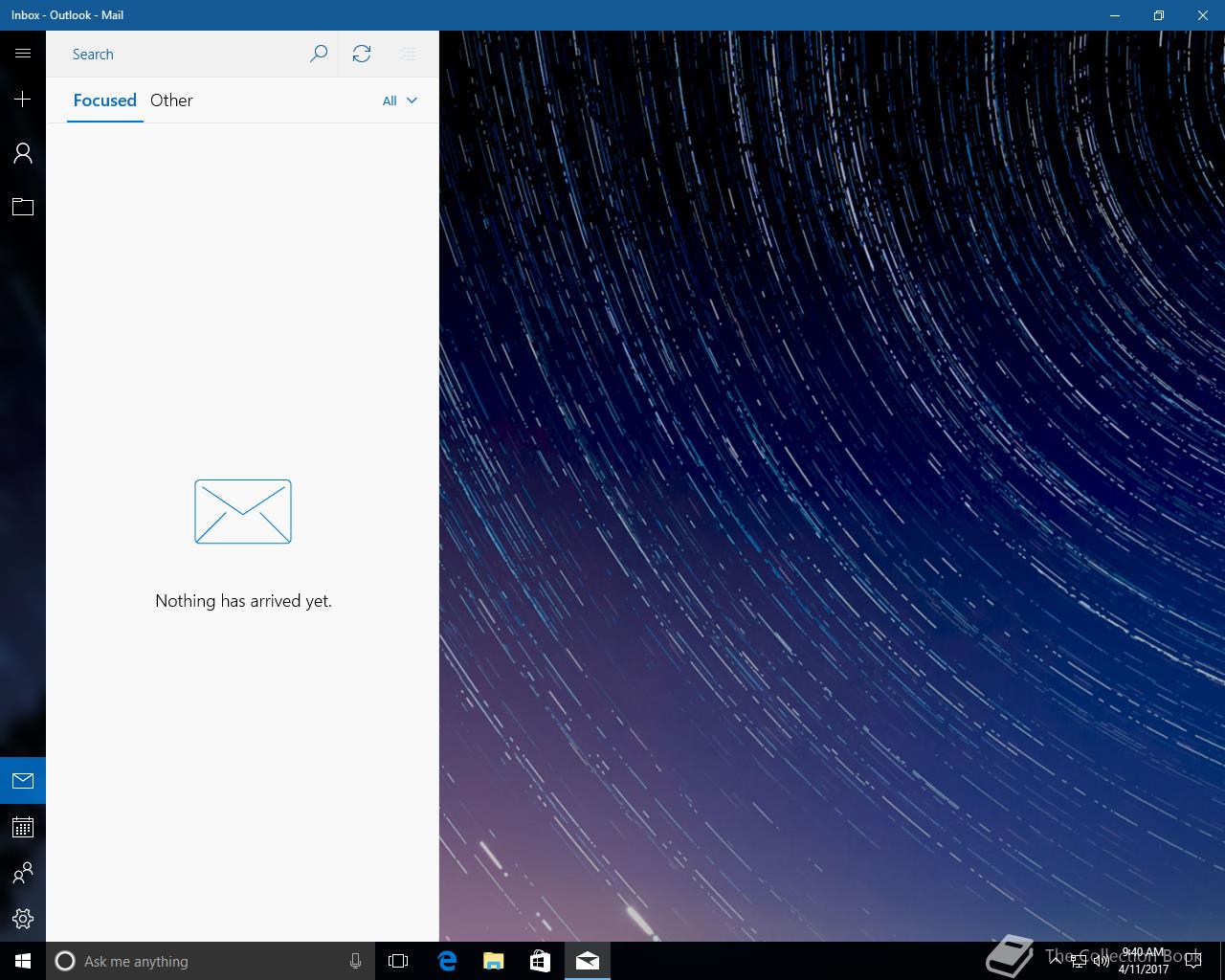Close the Mail window
1225x980 pixels.
(1203, 15)
